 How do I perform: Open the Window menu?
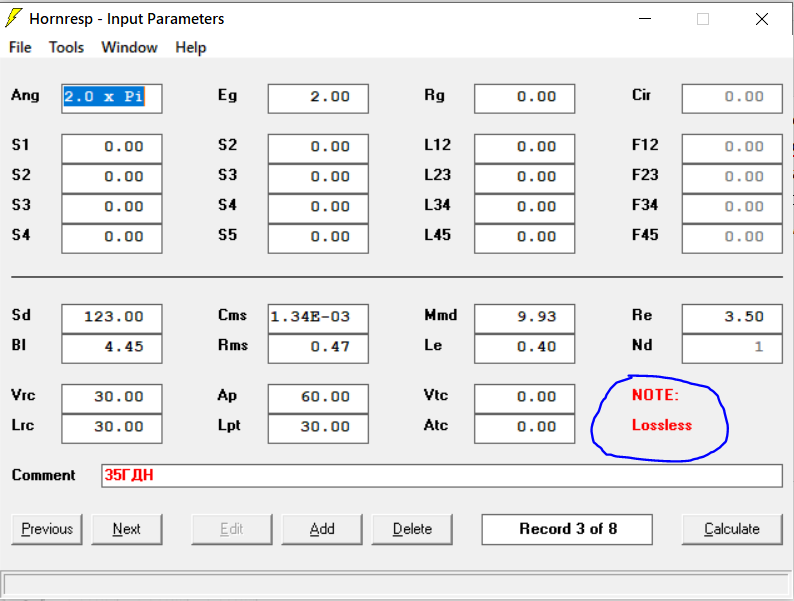129,48
